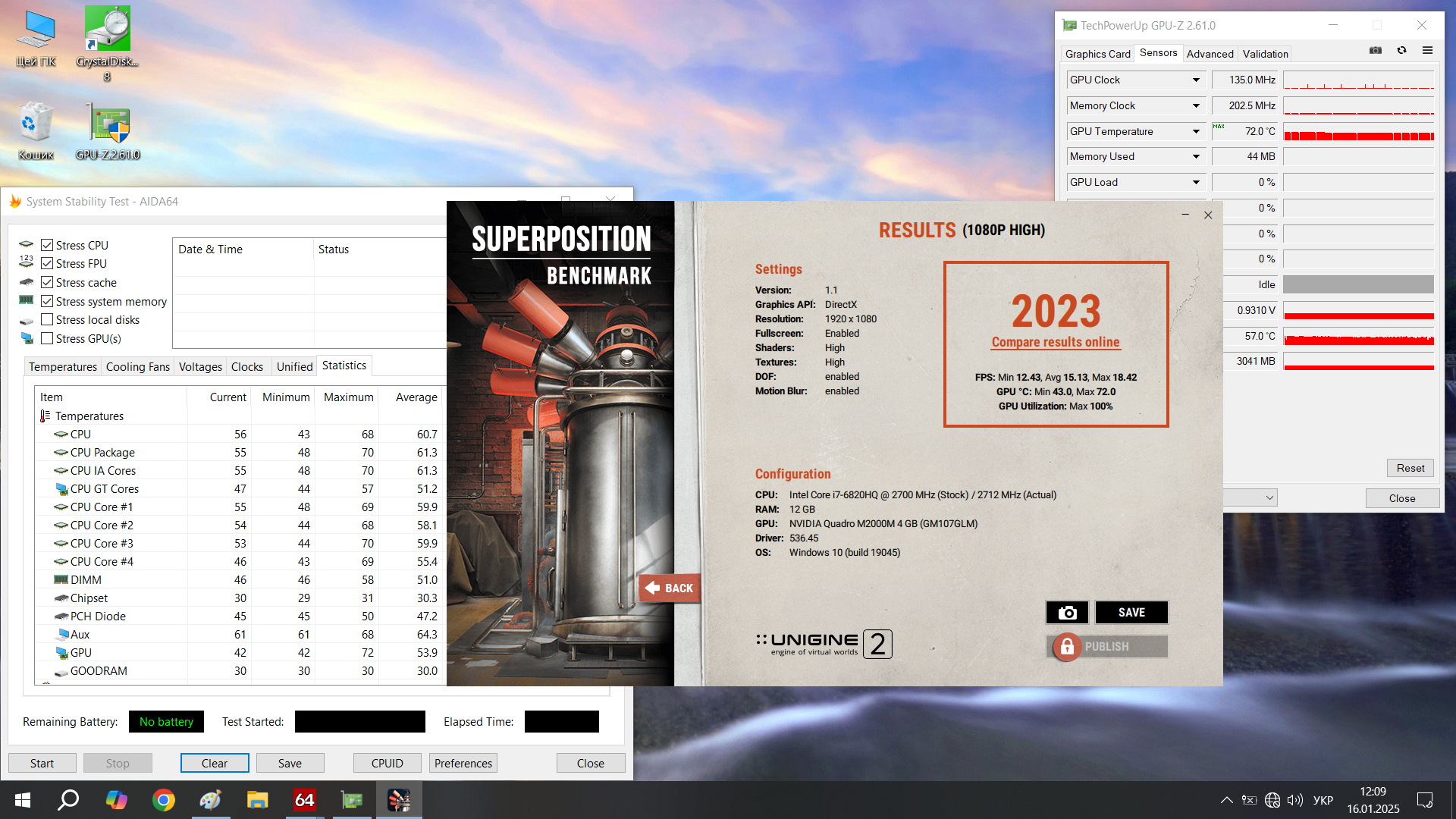The width and height of the screenshot is (1456, 819).
Task: Open the GPU-Z hamburger menu
Action: (x=1427, y=51)
